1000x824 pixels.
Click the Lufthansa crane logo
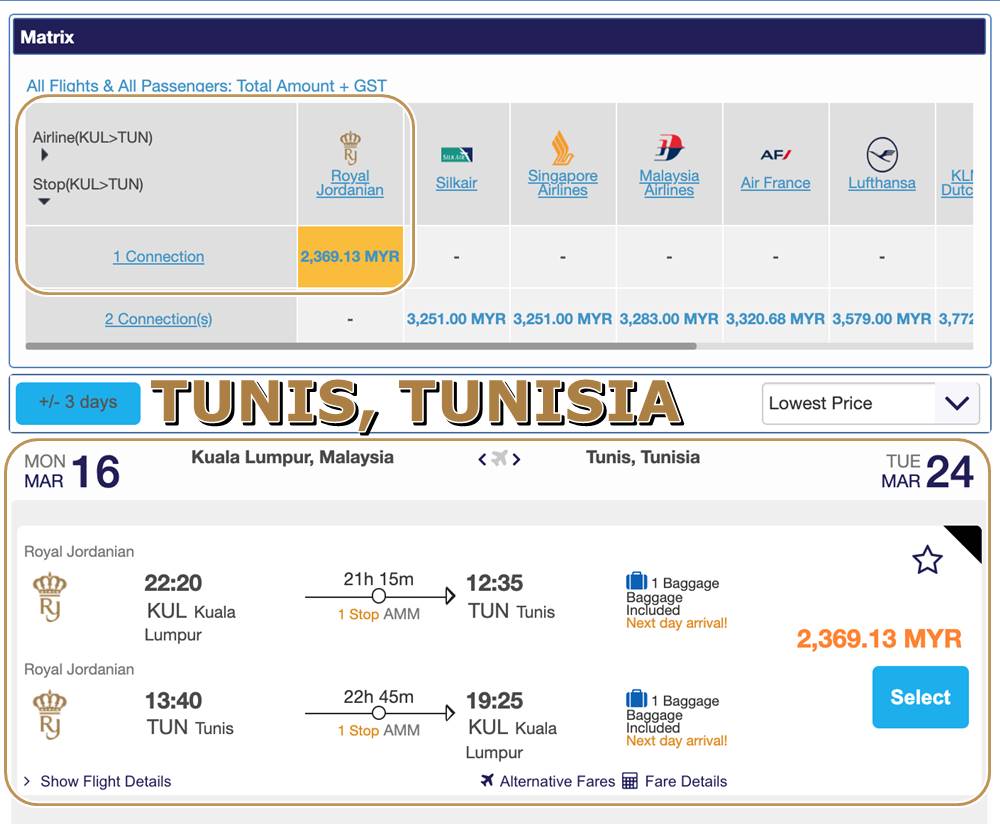pos(882,154)
